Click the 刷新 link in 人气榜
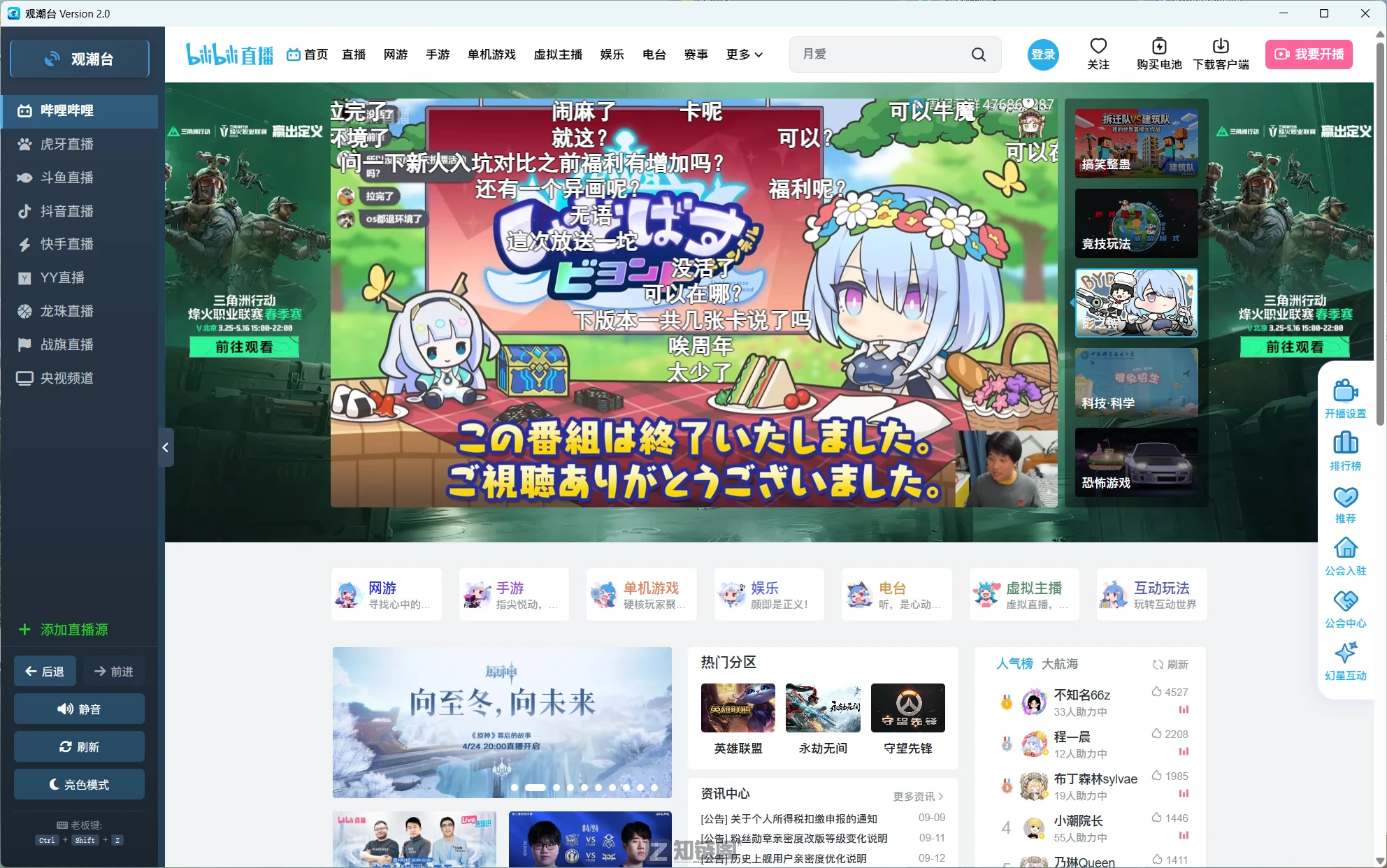This screenshot has height=868, width=1387. pyautogui.click(x=1170, y=665)
